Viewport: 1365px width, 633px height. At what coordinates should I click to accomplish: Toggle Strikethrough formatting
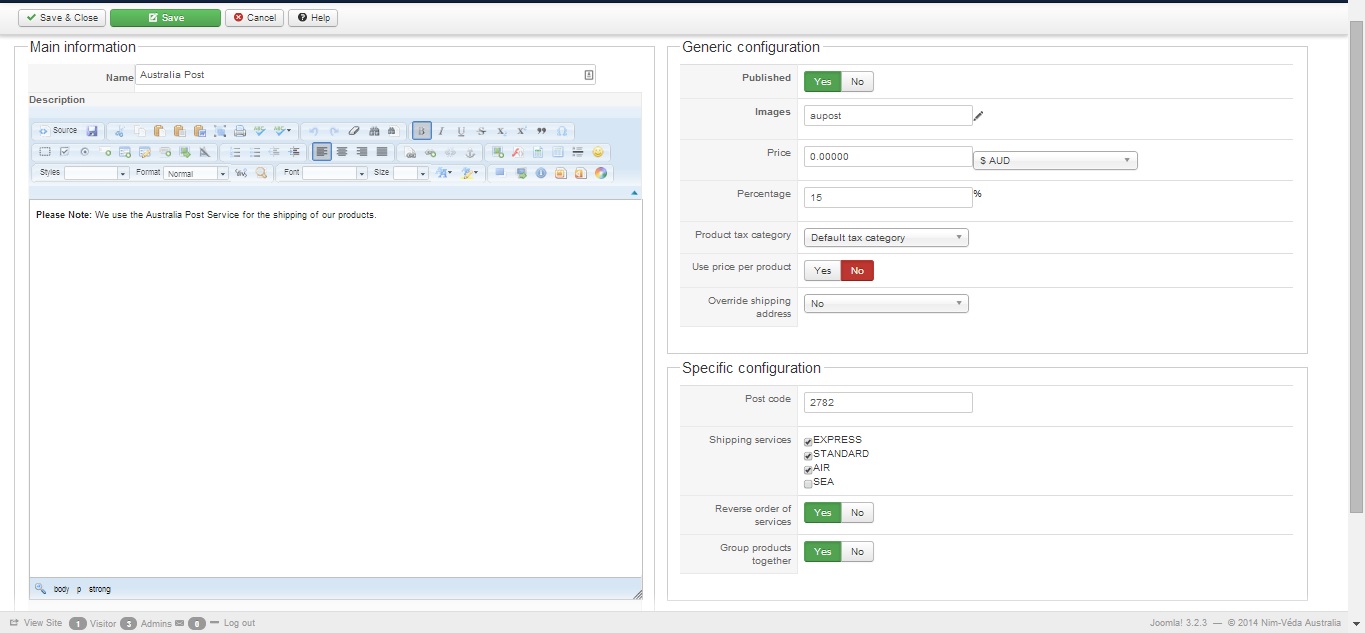481,131
